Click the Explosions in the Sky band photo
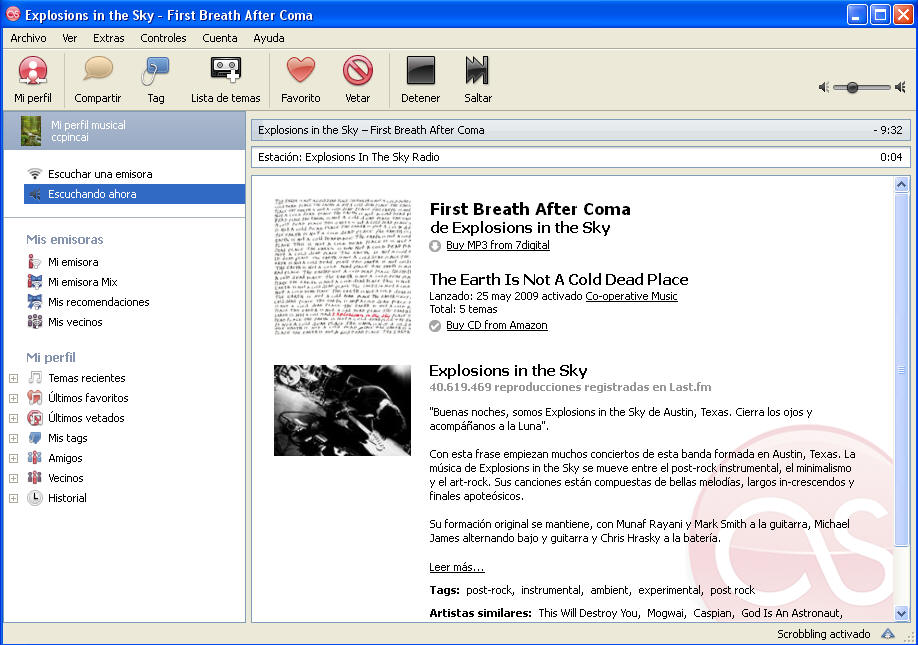 (x=342, y=410)
